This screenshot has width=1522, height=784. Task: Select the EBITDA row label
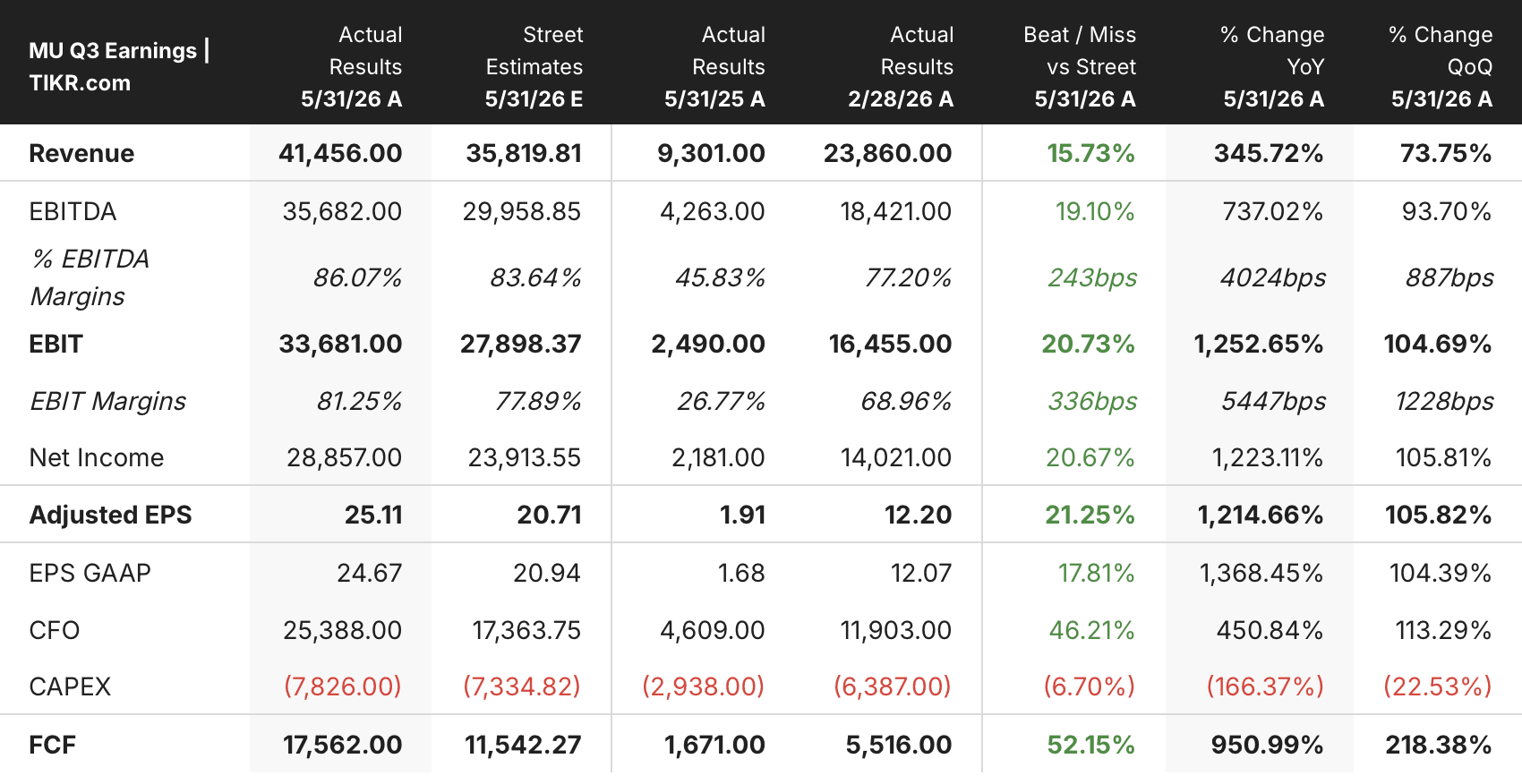73,211
